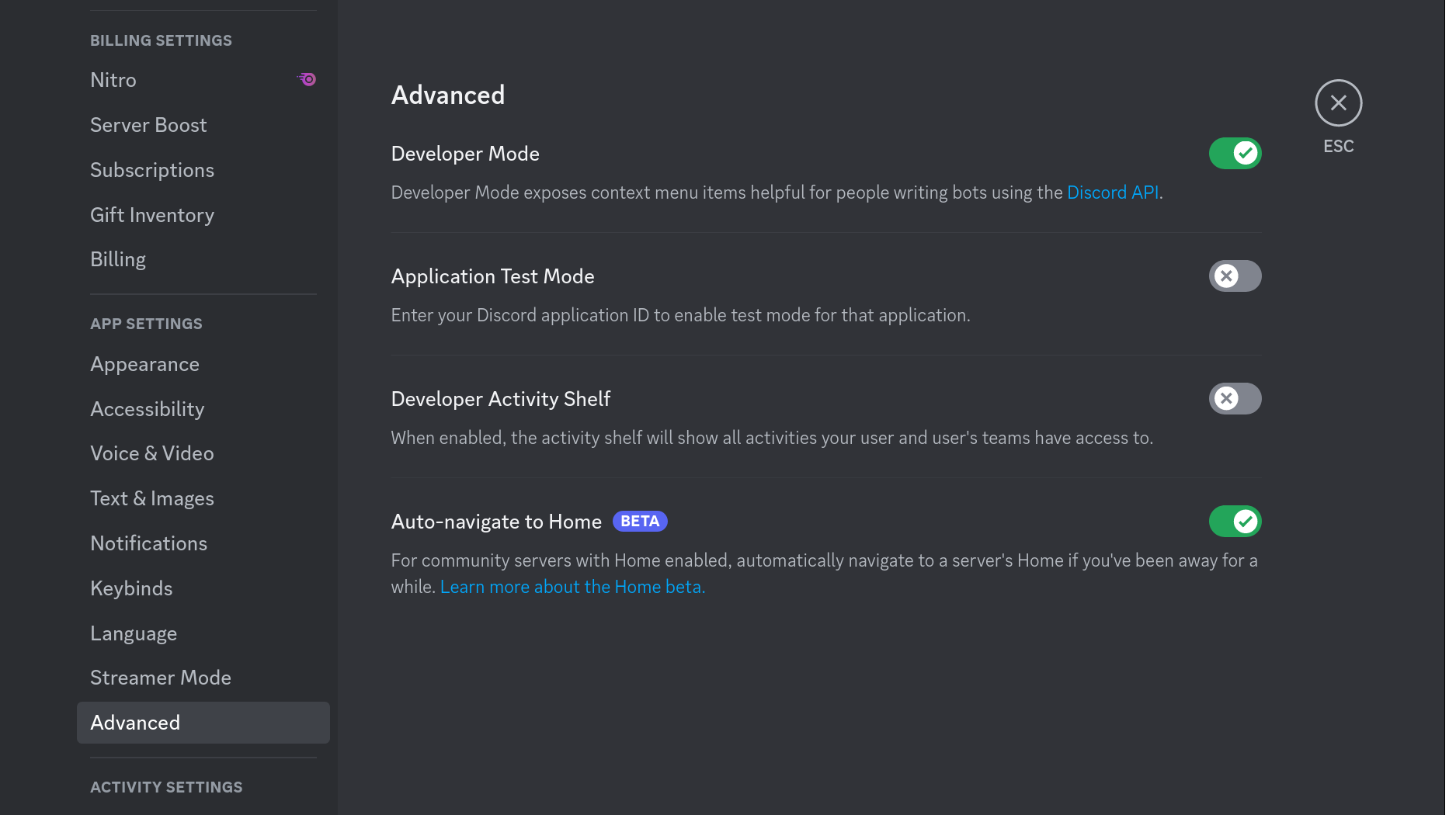
Task: Select the Keybinds settings section
Action: point(131,588)
